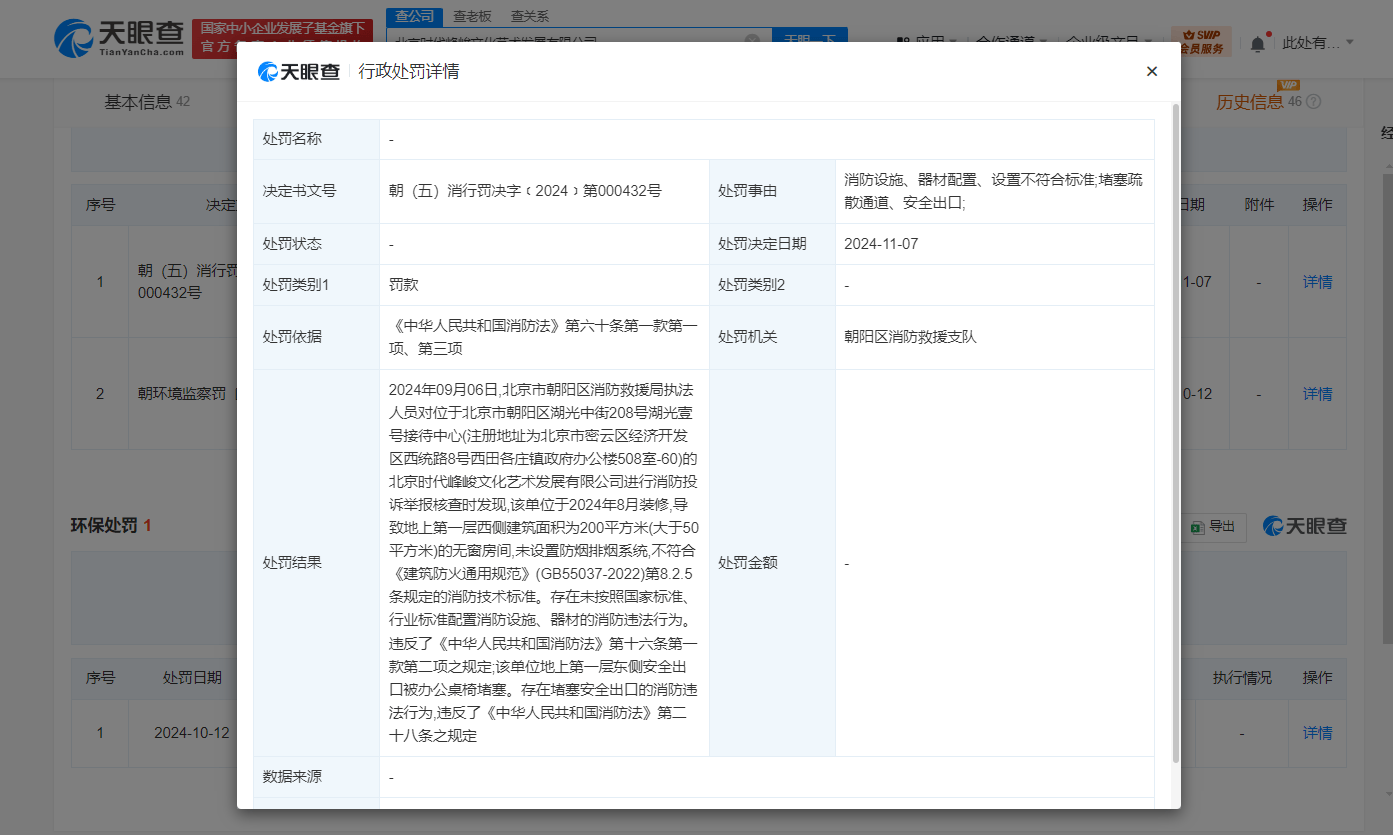
Task: Select the 查公司 search tab
Action: tap(415, 16)
